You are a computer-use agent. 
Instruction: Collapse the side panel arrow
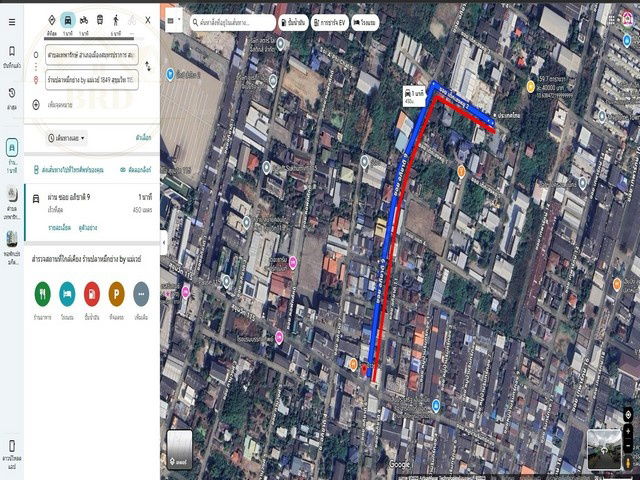coord(164,242)
